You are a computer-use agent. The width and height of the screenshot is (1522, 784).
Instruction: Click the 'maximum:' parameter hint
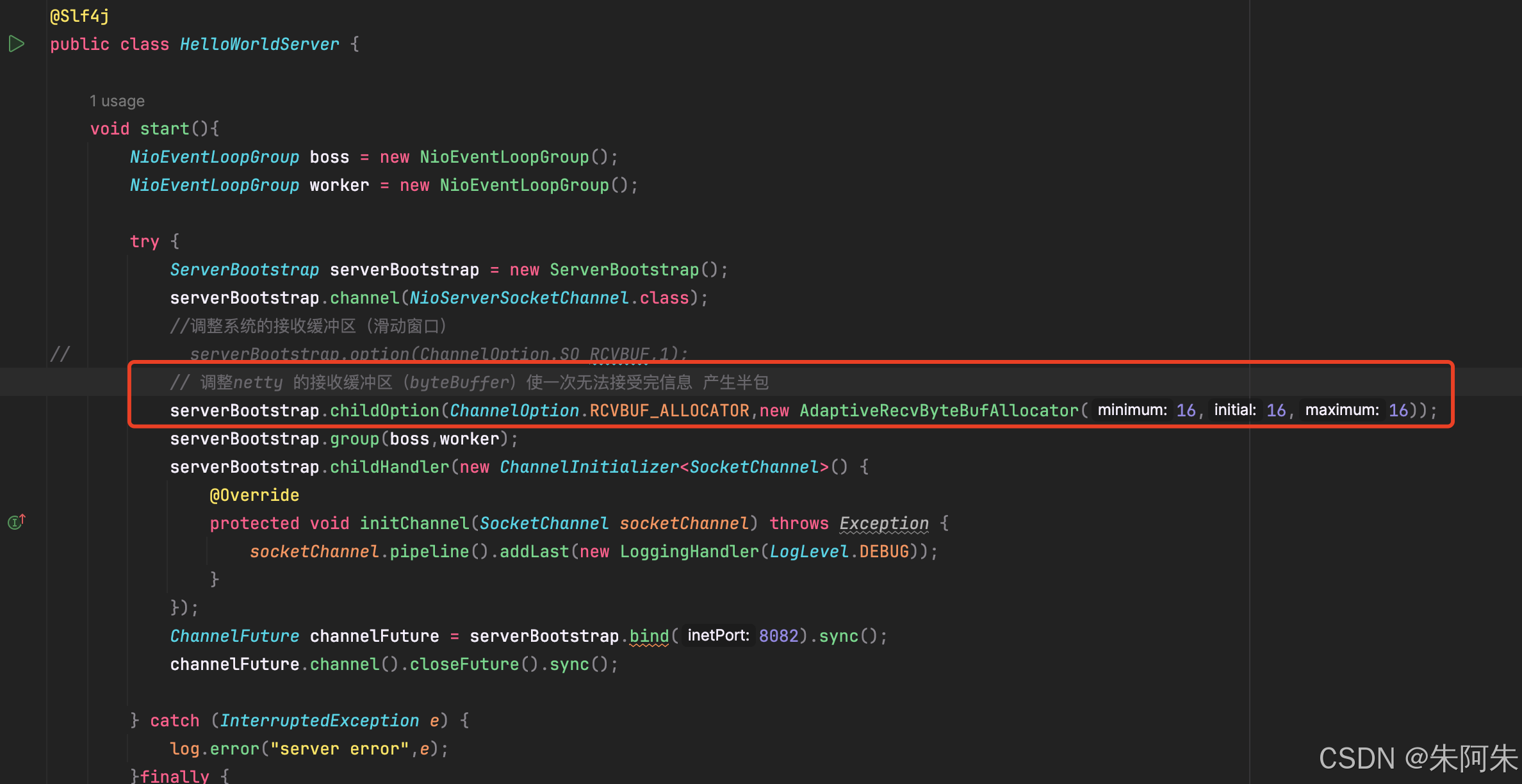(1342, 410)
